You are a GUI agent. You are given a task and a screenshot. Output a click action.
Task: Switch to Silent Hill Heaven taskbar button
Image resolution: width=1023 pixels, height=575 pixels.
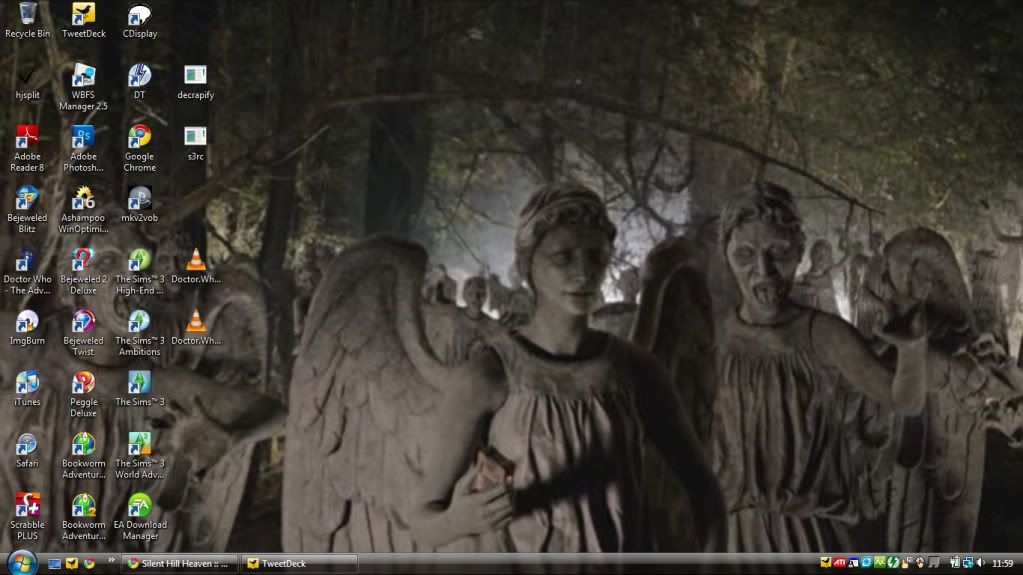pyautogui.click(x=179, y=563)
